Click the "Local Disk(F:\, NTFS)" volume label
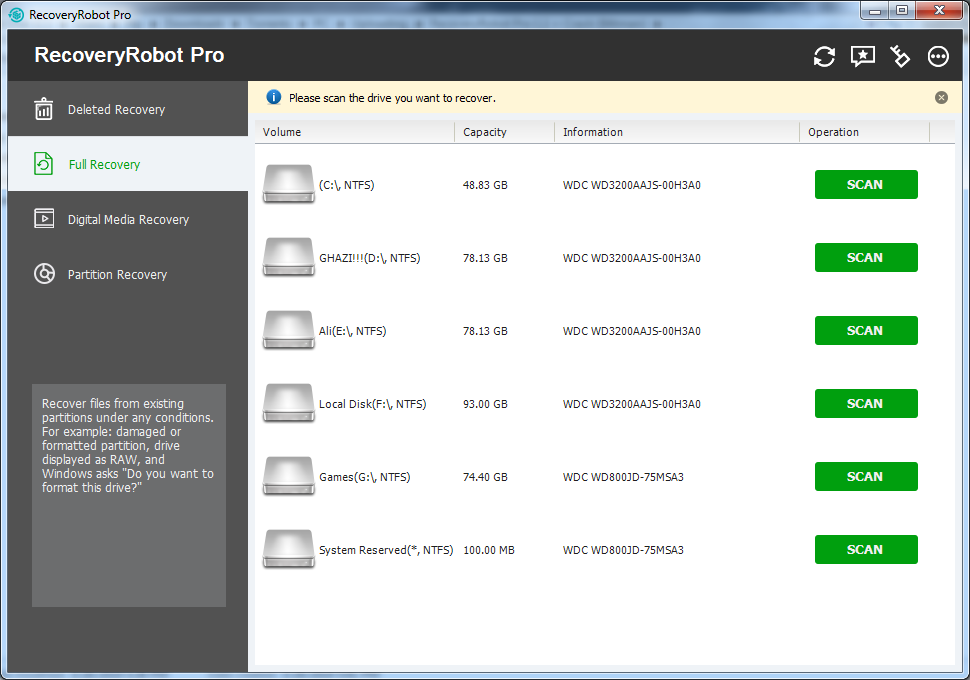Screen dimensions: 970x680 [x=372, y=404]
